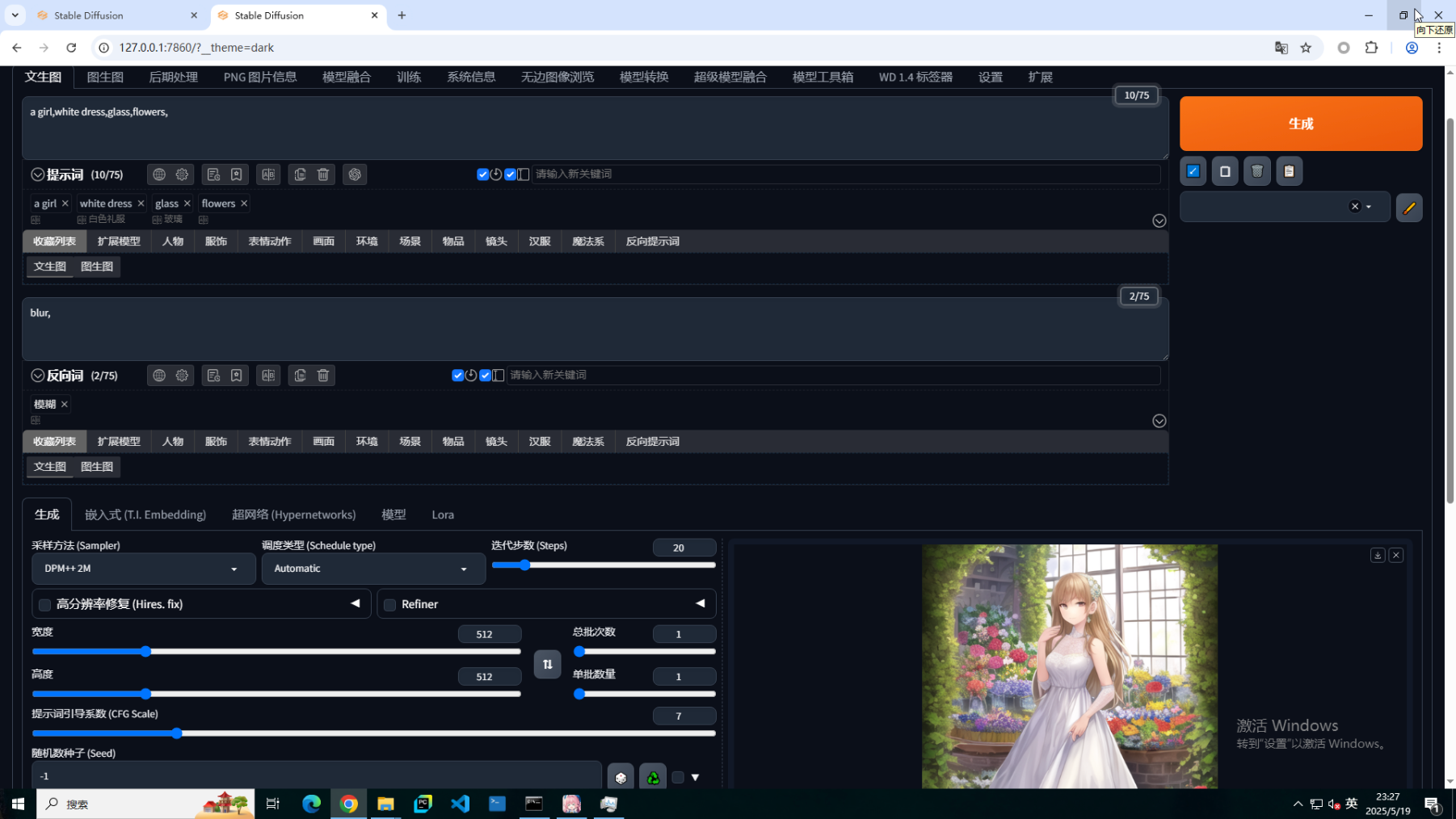The height and width of the screenshot is (819, 1456).
Task: Remove the flowers prompt tag
Action: click(x=245, y=203)
